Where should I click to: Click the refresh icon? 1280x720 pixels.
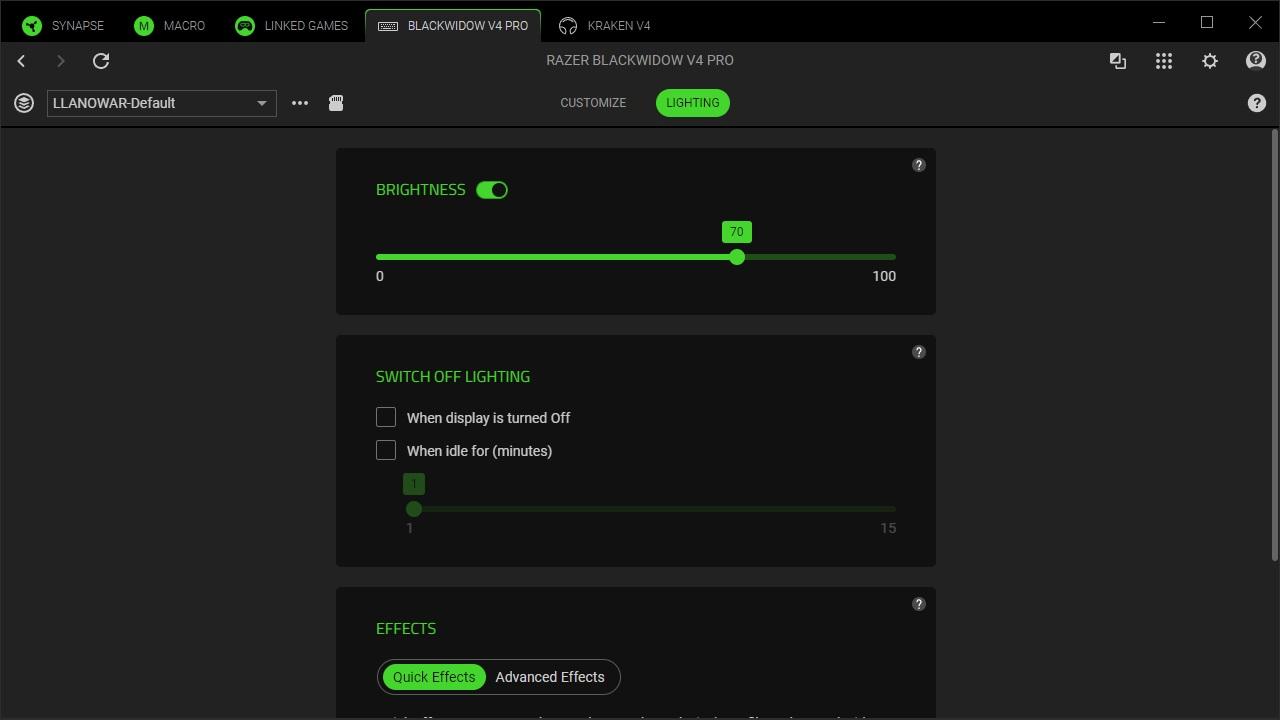[x=101, y=61]
